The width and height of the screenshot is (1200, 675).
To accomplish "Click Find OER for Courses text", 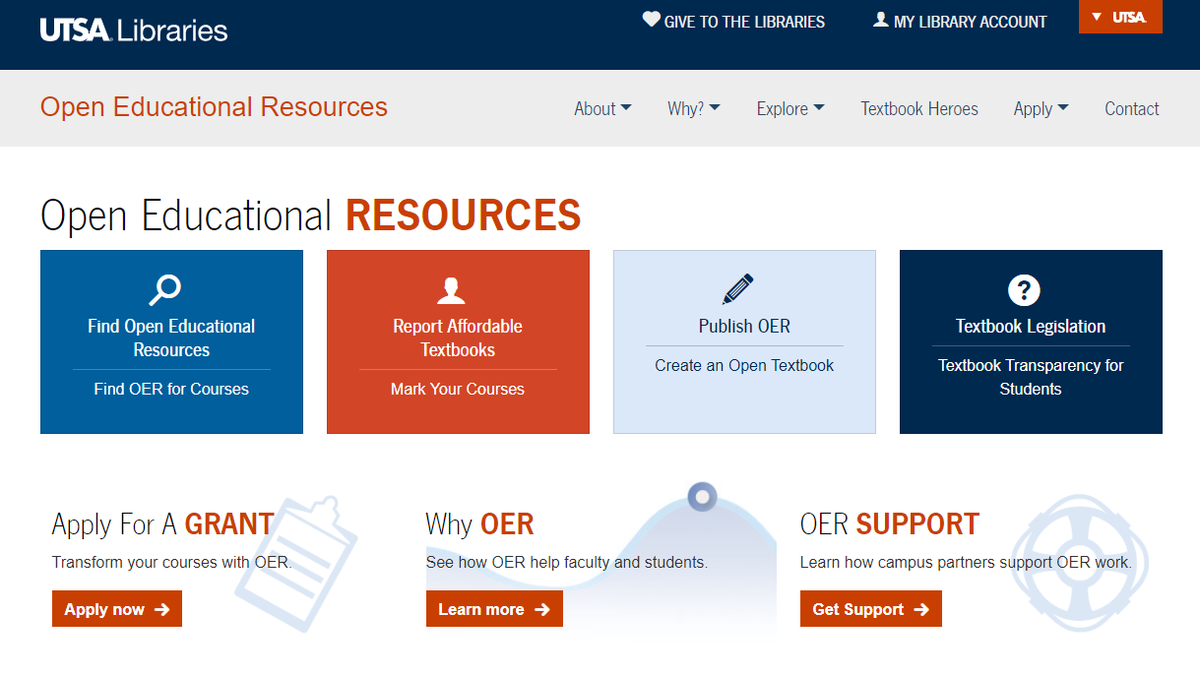I will [x=171, y=389].
